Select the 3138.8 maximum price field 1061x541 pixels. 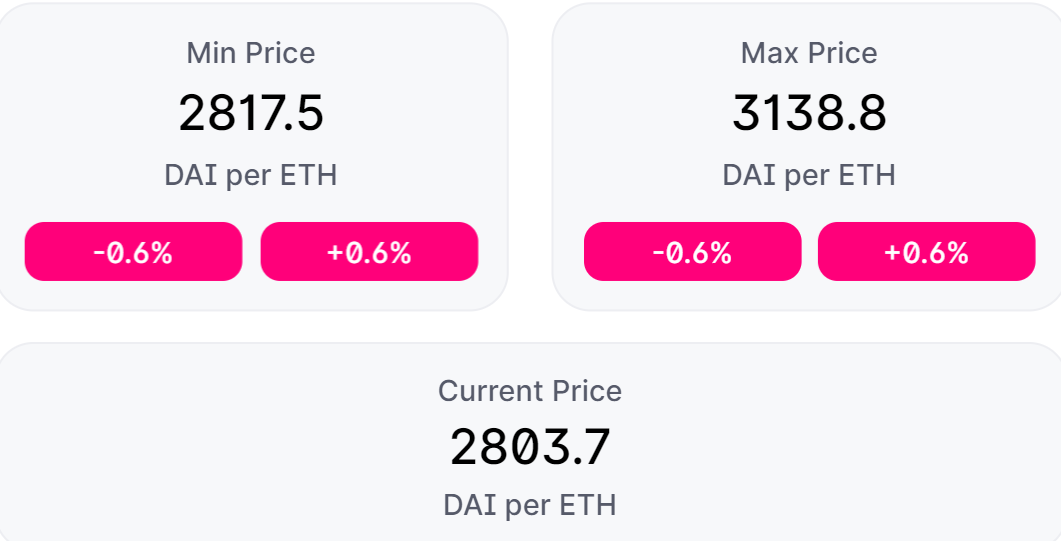click(x=809, y=113)
